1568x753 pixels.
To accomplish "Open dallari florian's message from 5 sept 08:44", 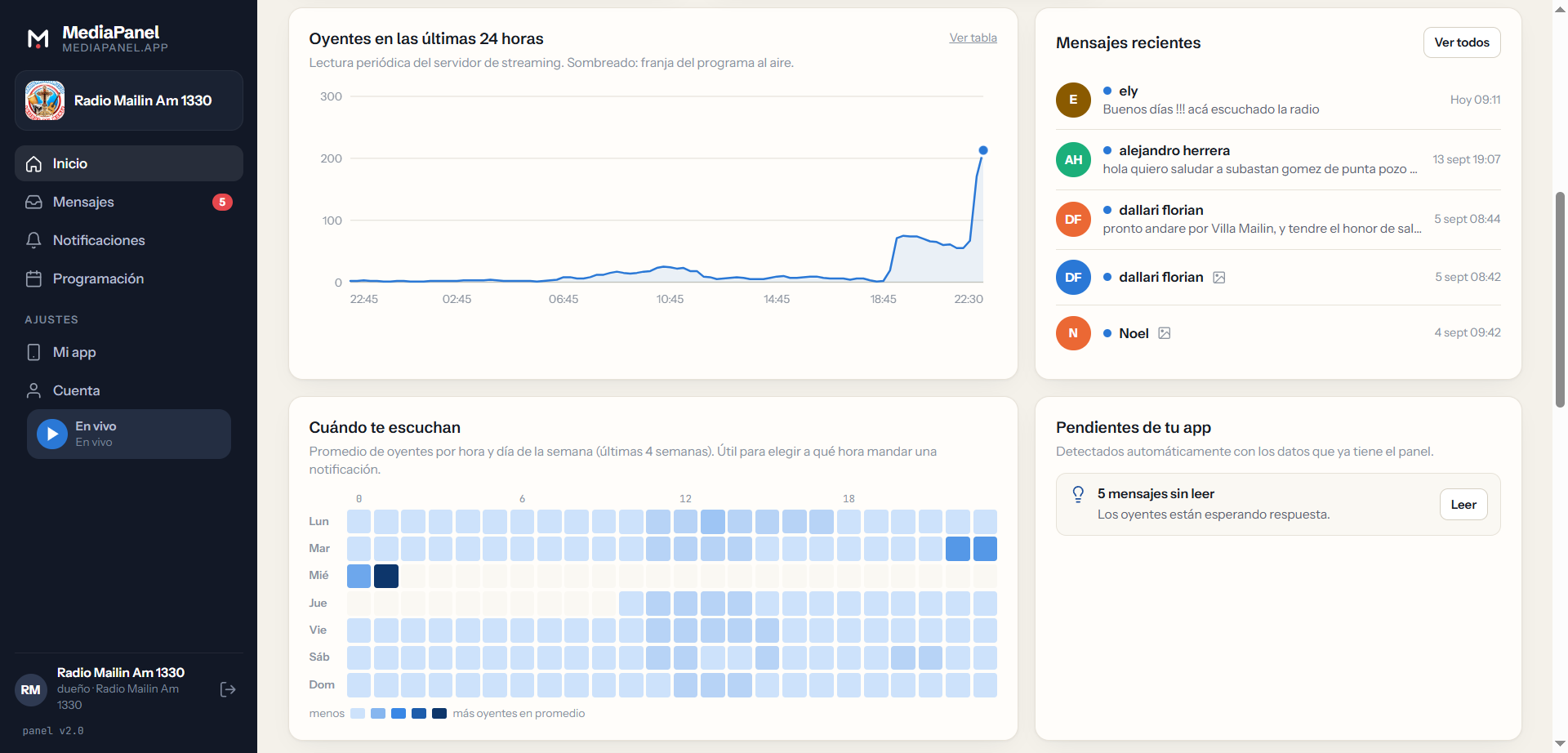I will (x=1278, y=219).
